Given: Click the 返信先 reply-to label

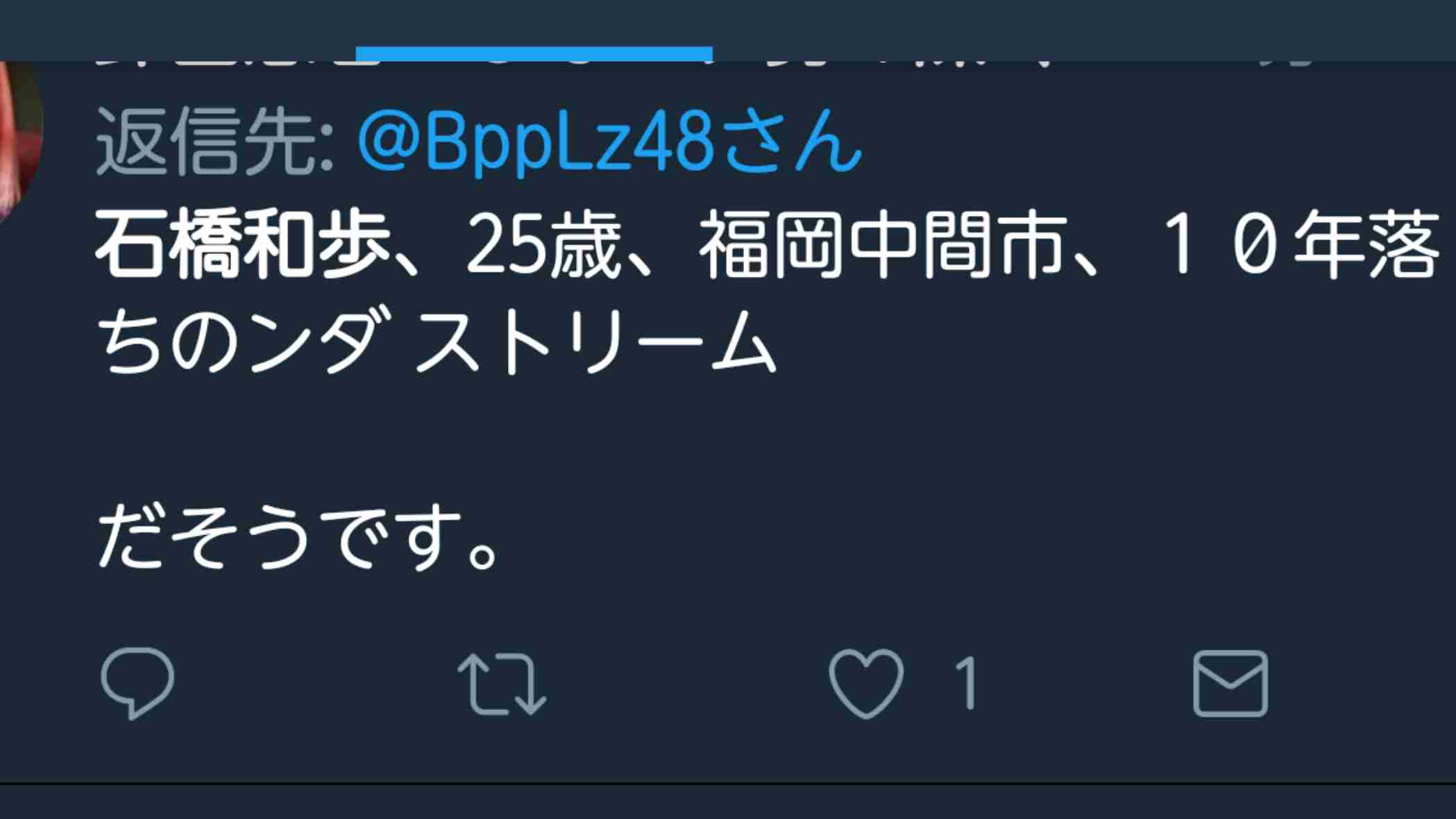Looking at the screenshot, I should [215, 142].
